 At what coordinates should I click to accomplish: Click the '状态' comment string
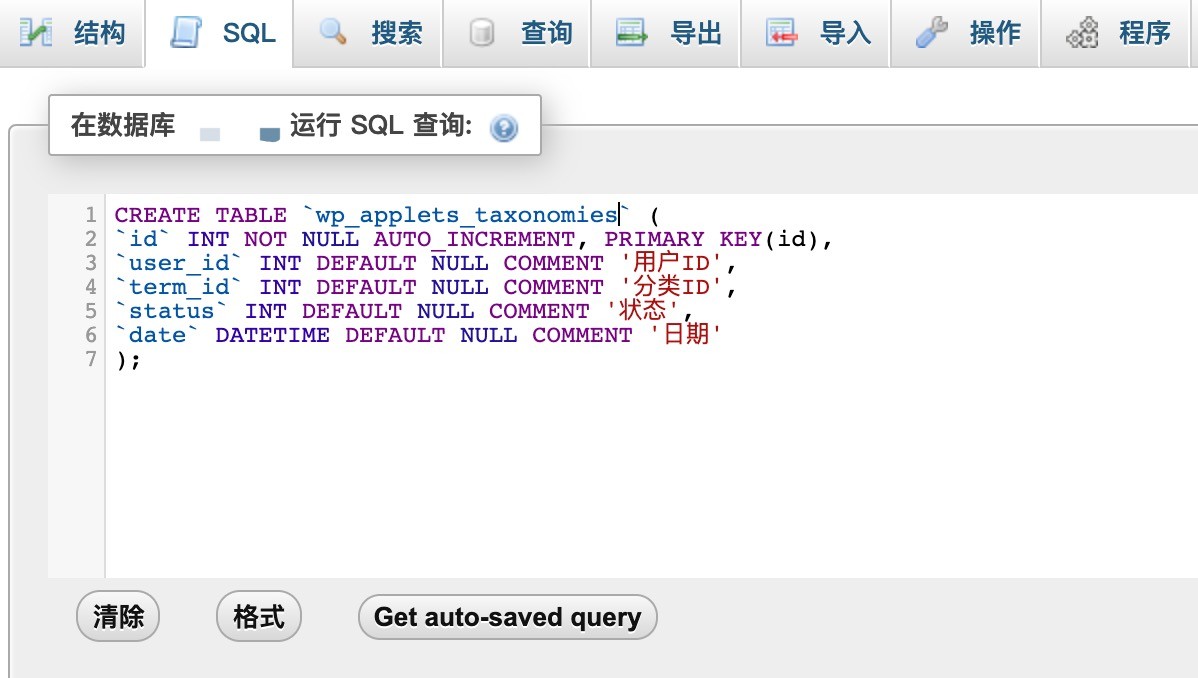point(642,310)
